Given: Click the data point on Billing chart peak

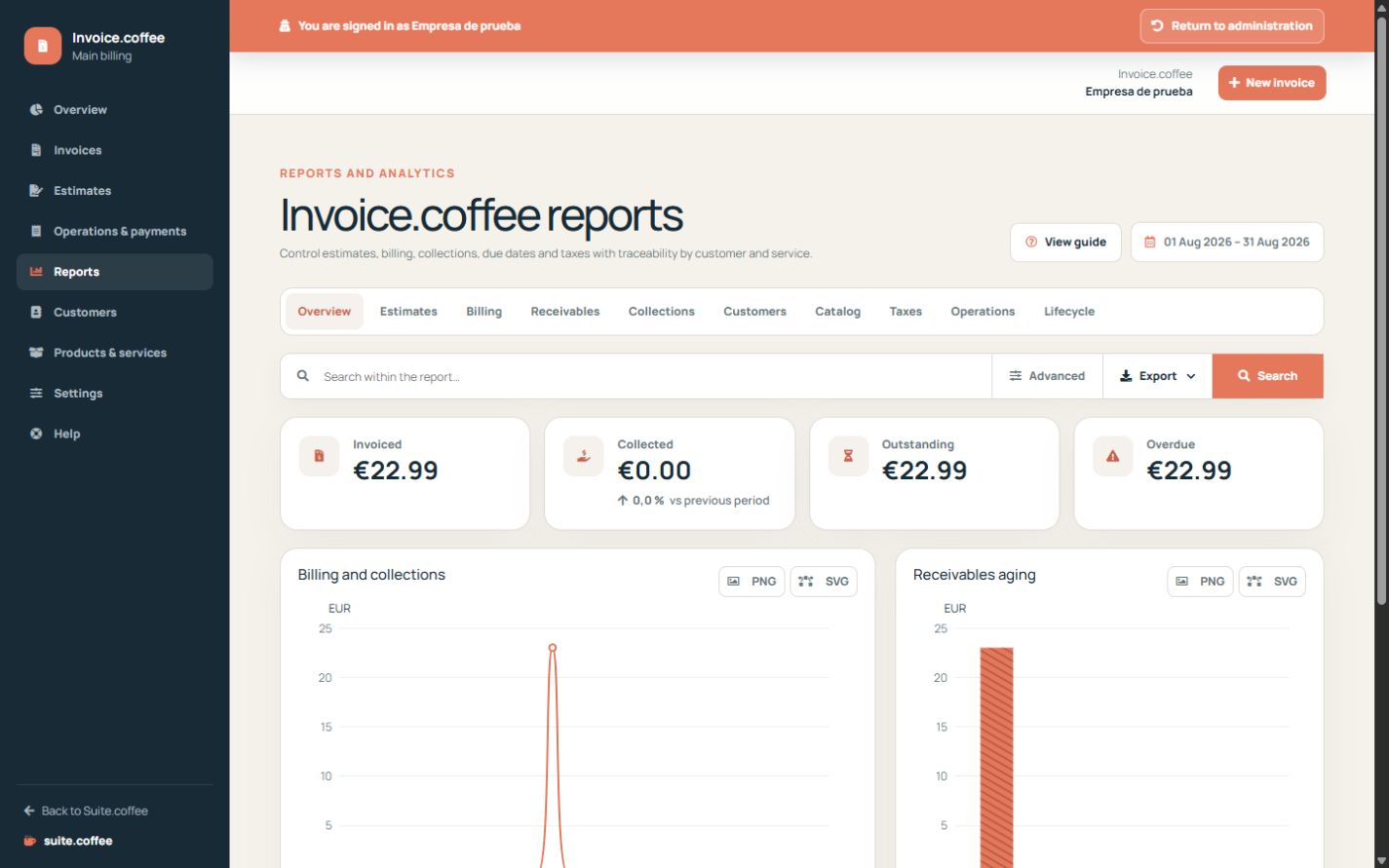Looking at the screenshot, I should pyautogui.click(x=553, y=648).
